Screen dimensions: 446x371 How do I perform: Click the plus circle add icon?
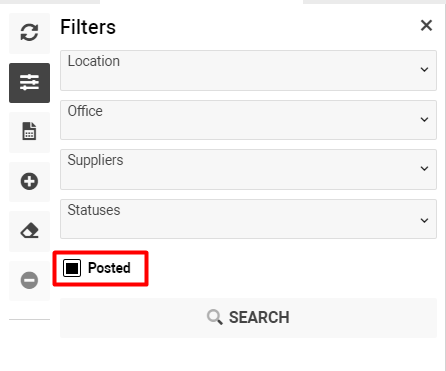[x=29, y=181]
